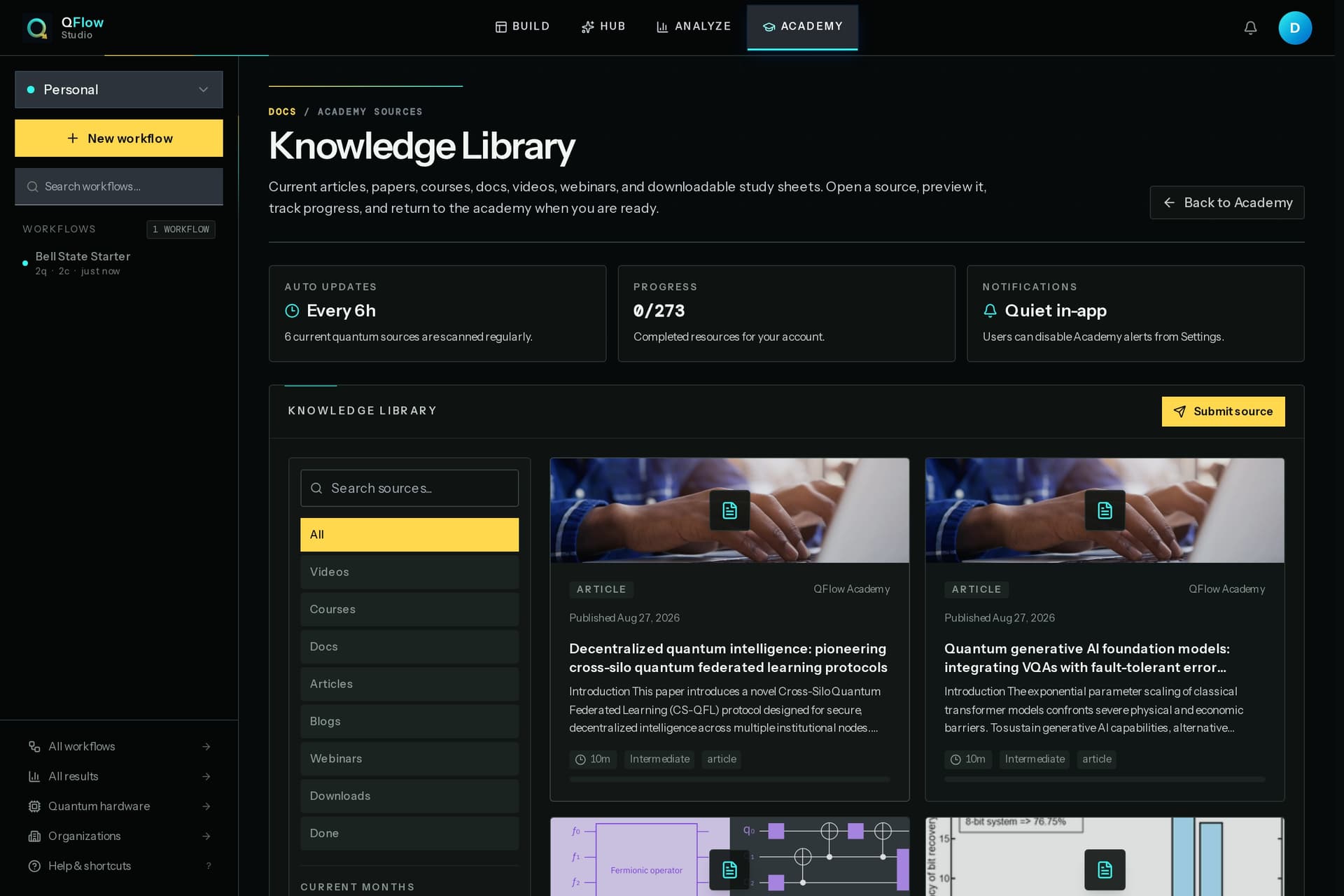Screen dimensions: 1344x896
Task: Open the BUILD tab
Action: [522, 27]
